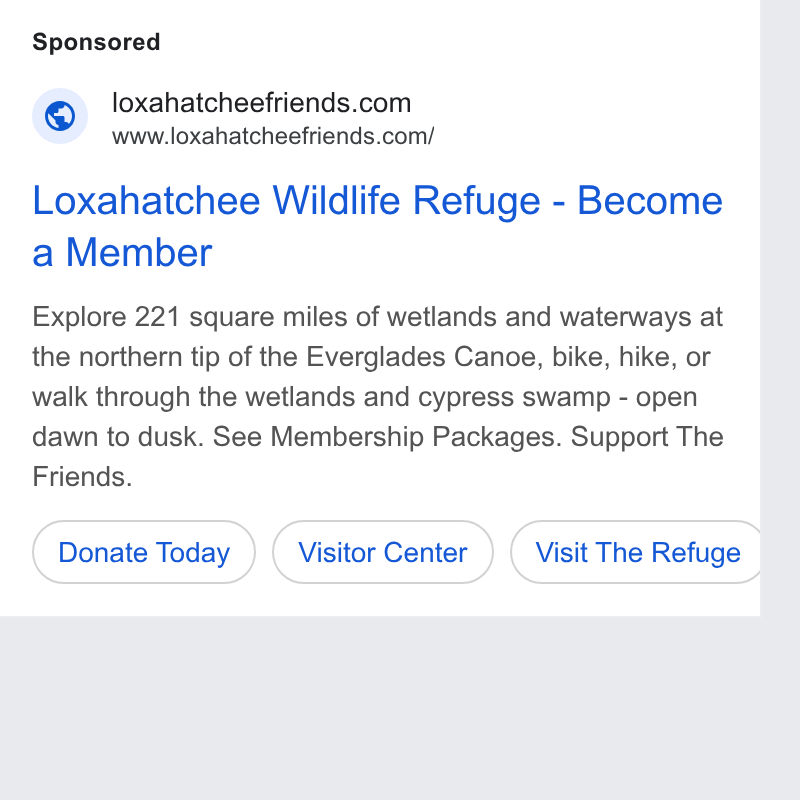Screen dimensions: 800x800
Task: Click the Sponsored label
Action: [x=96, y=42]
